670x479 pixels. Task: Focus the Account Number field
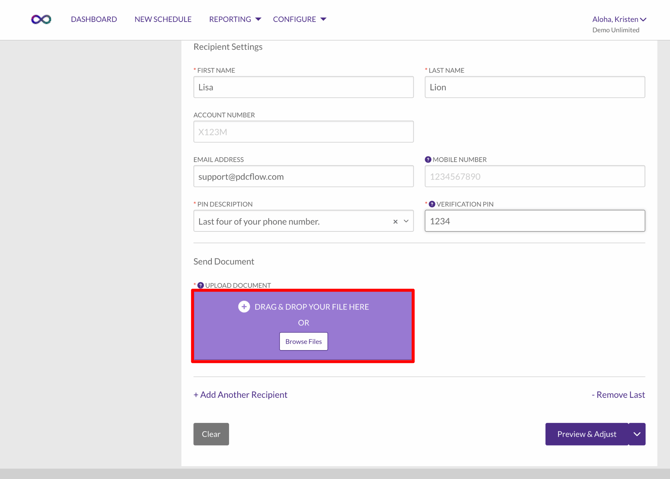pyautogui.click(x=303, y=132)
